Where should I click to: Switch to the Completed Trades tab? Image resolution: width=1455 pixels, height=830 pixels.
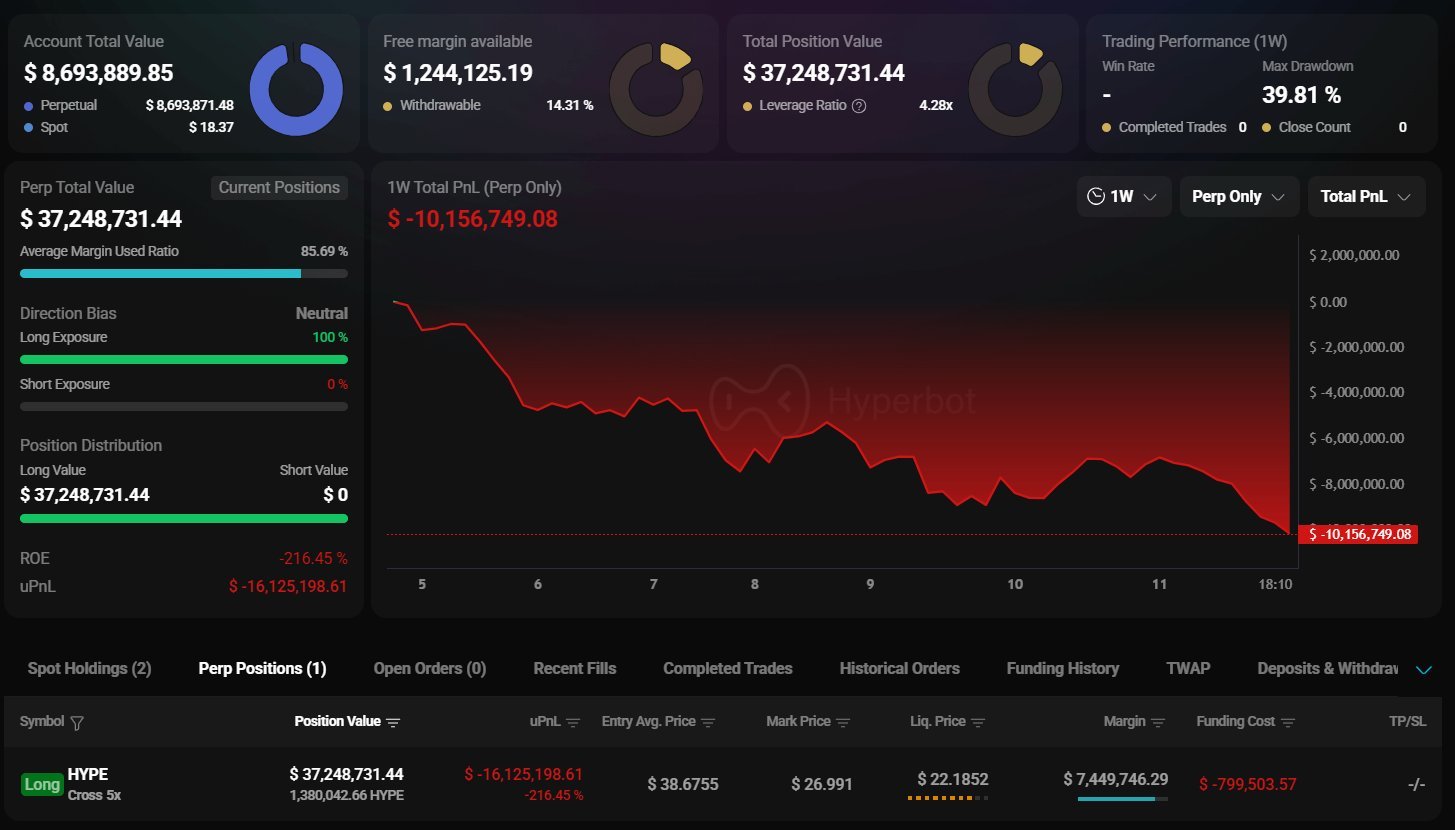(728, 668)
